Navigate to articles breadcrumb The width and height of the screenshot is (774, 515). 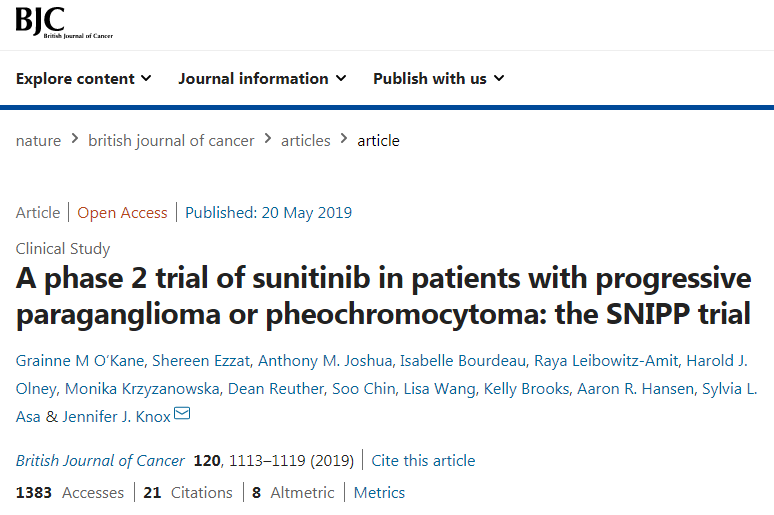click(x=306, y=141)
